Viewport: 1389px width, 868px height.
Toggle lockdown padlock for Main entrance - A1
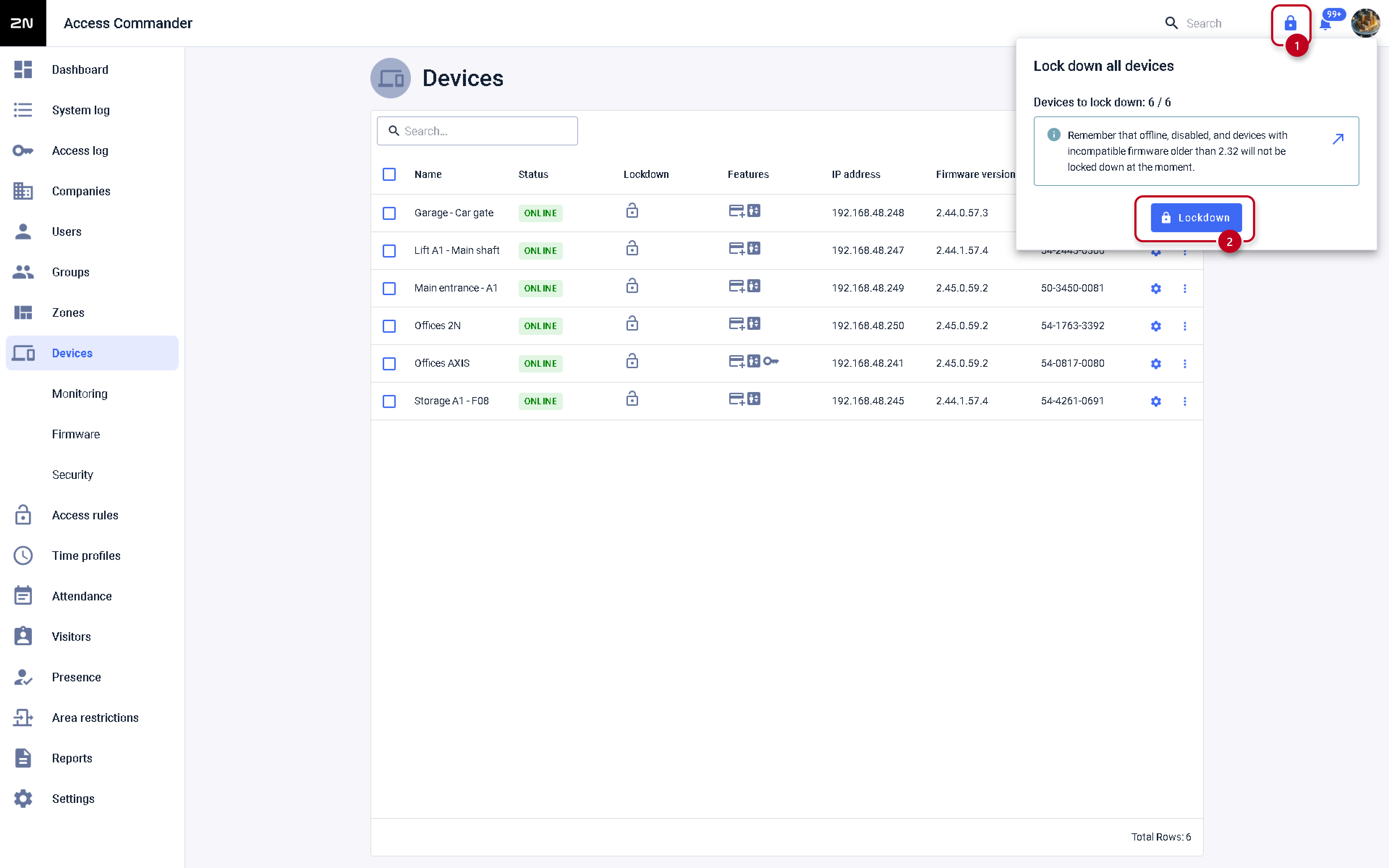coord(632,286)
